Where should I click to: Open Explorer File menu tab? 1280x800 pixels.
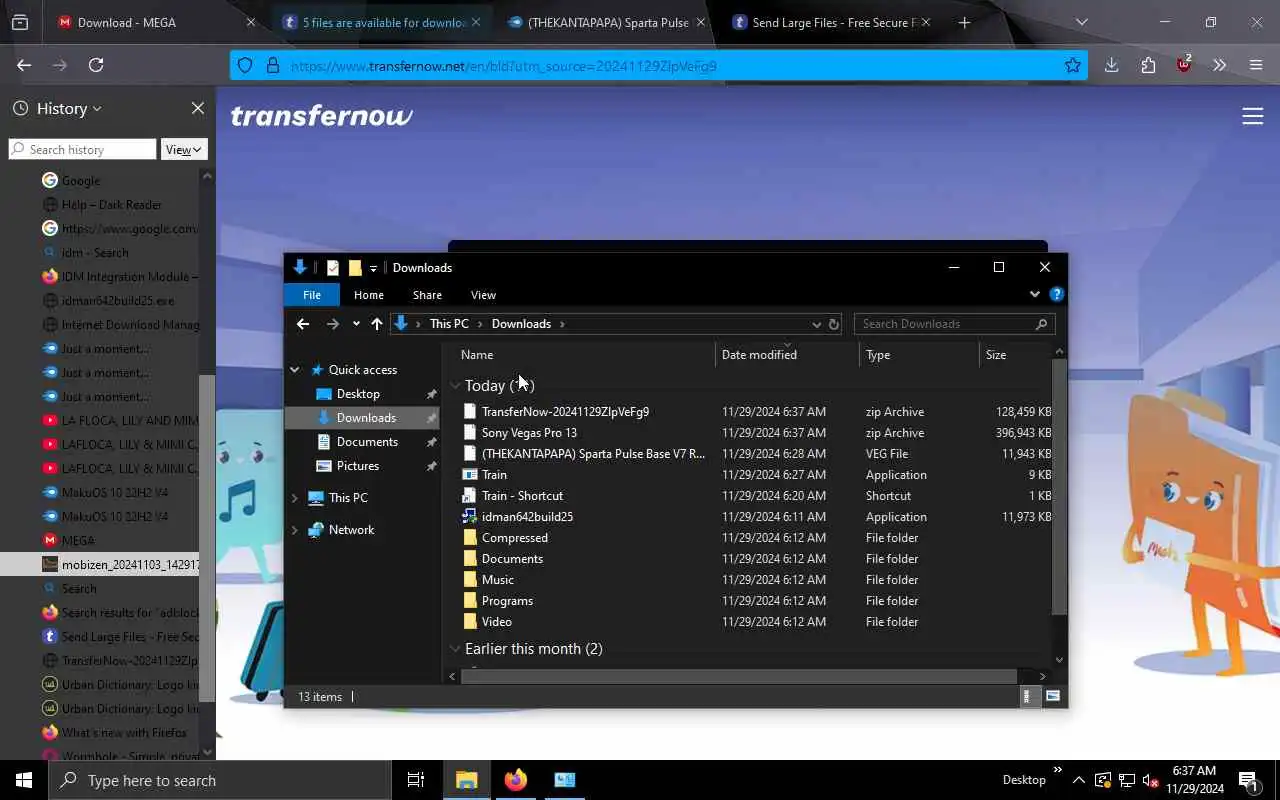[312, 295]
